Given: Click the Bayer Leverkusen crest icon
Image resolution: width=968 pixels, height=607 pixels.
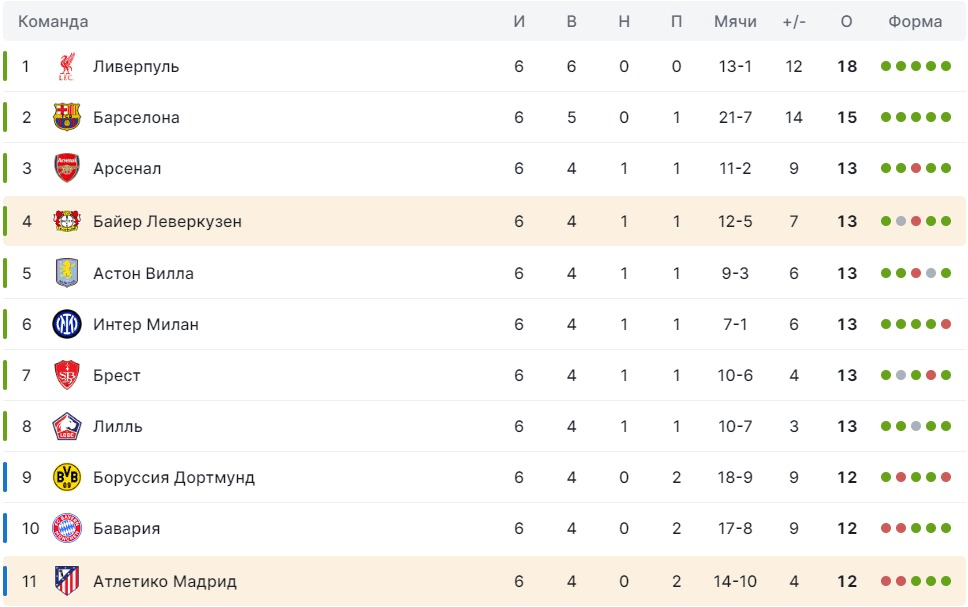Looking at the screenshot, I should (67, 221).
